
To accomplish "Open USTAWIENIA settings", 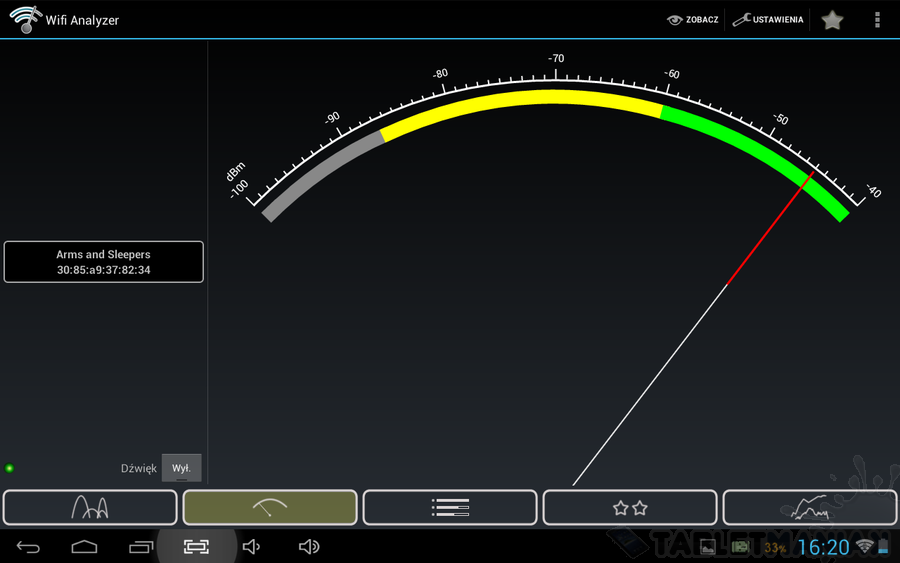I will (768, 20).
